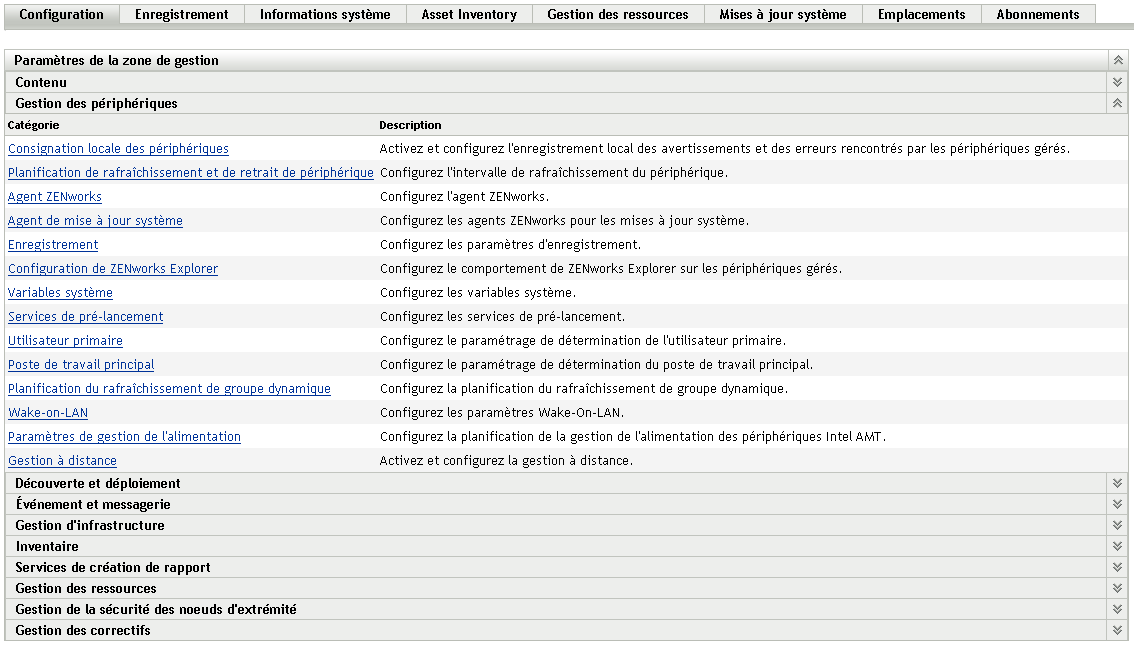Open the Abonnements tab
Image resolution: width=1134 pixels, height=646 pixels.
[x=1037, y=14]
